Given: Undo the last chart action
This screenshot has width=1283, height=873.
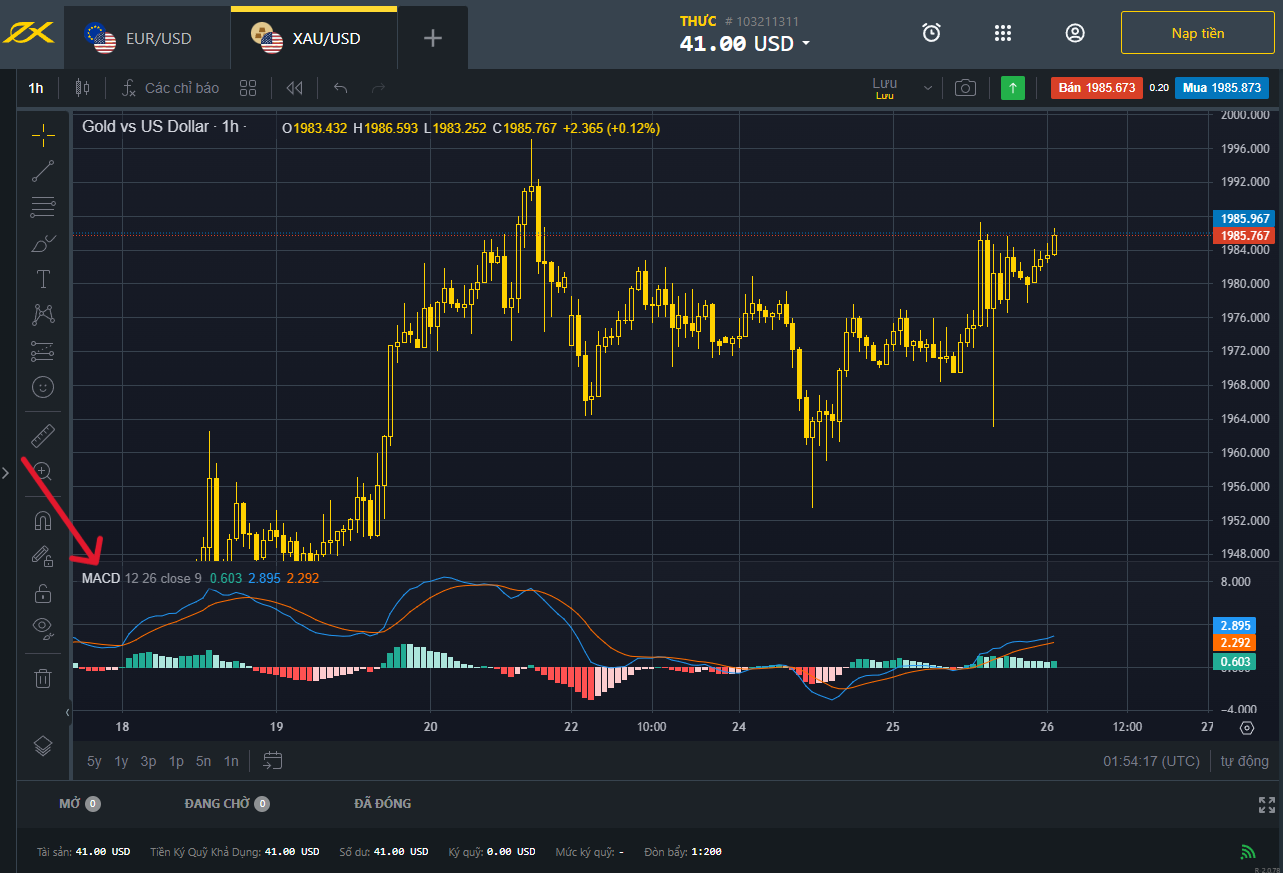Looking at the screenshot, I should [340, 88].
